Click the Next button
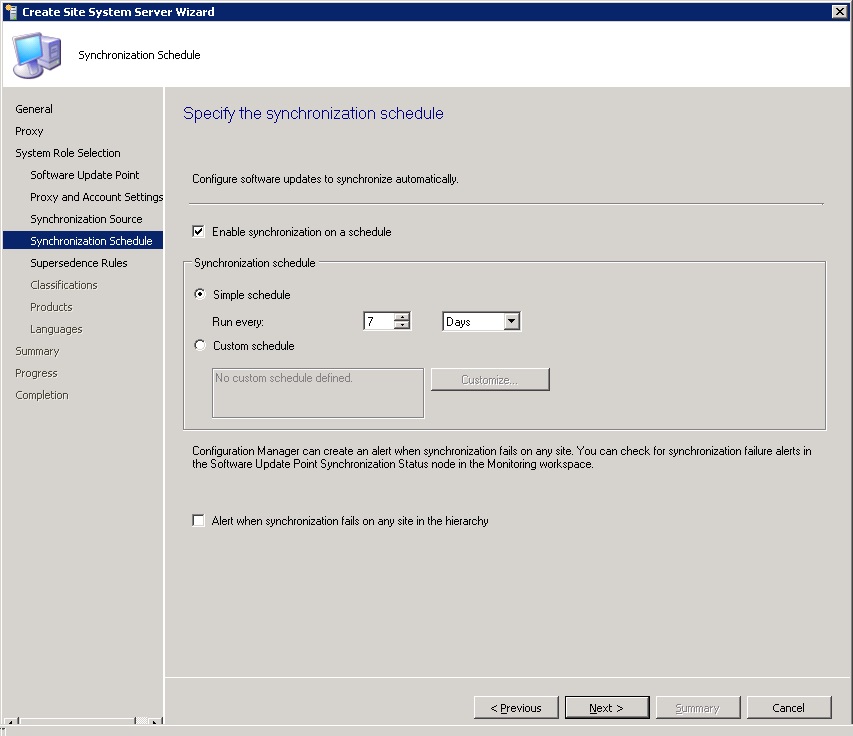853x736 pixels. pos(606,708)
